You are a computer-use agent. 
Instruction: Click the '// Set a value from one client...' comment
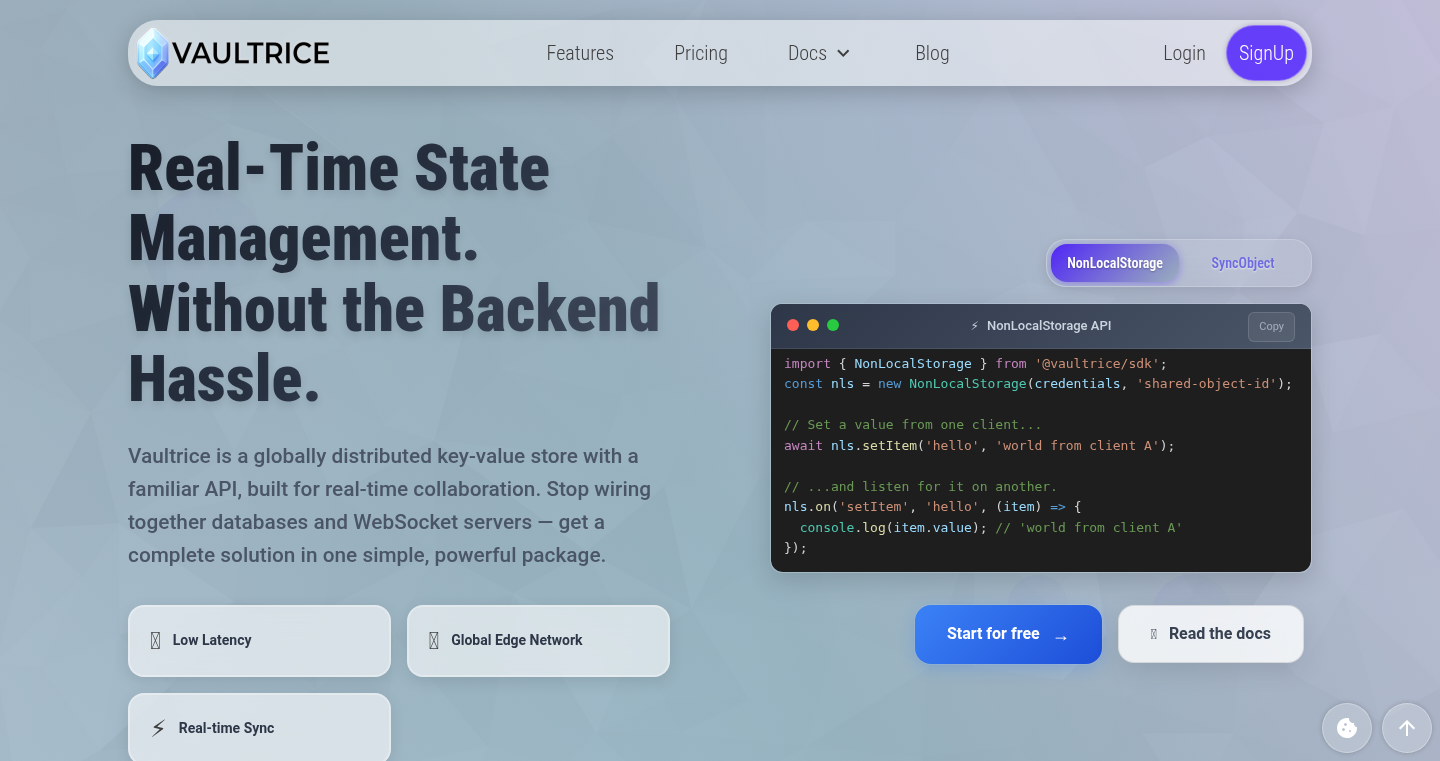pos(913,424)
